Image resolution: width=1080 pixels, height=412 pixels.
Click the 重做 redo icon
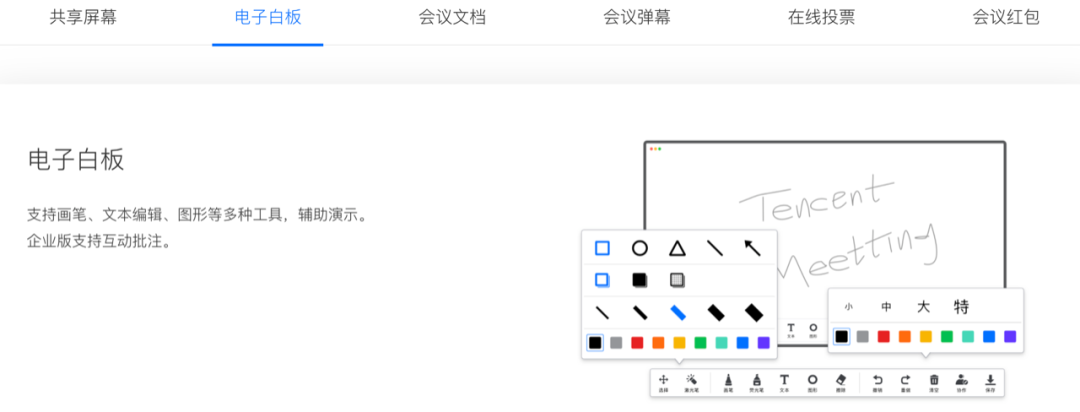coord(906,382)
